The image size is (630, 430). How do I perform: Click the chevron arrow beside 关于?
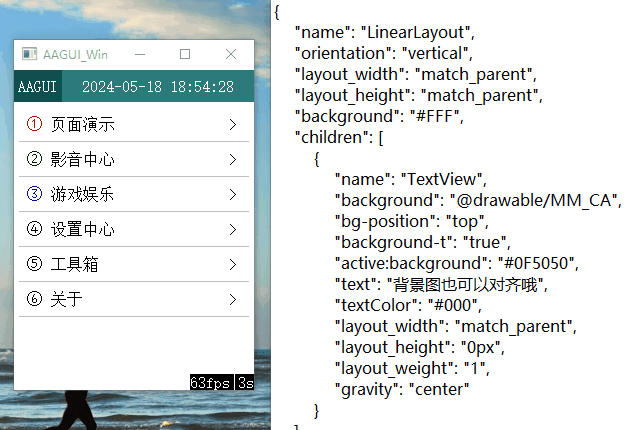233,299
